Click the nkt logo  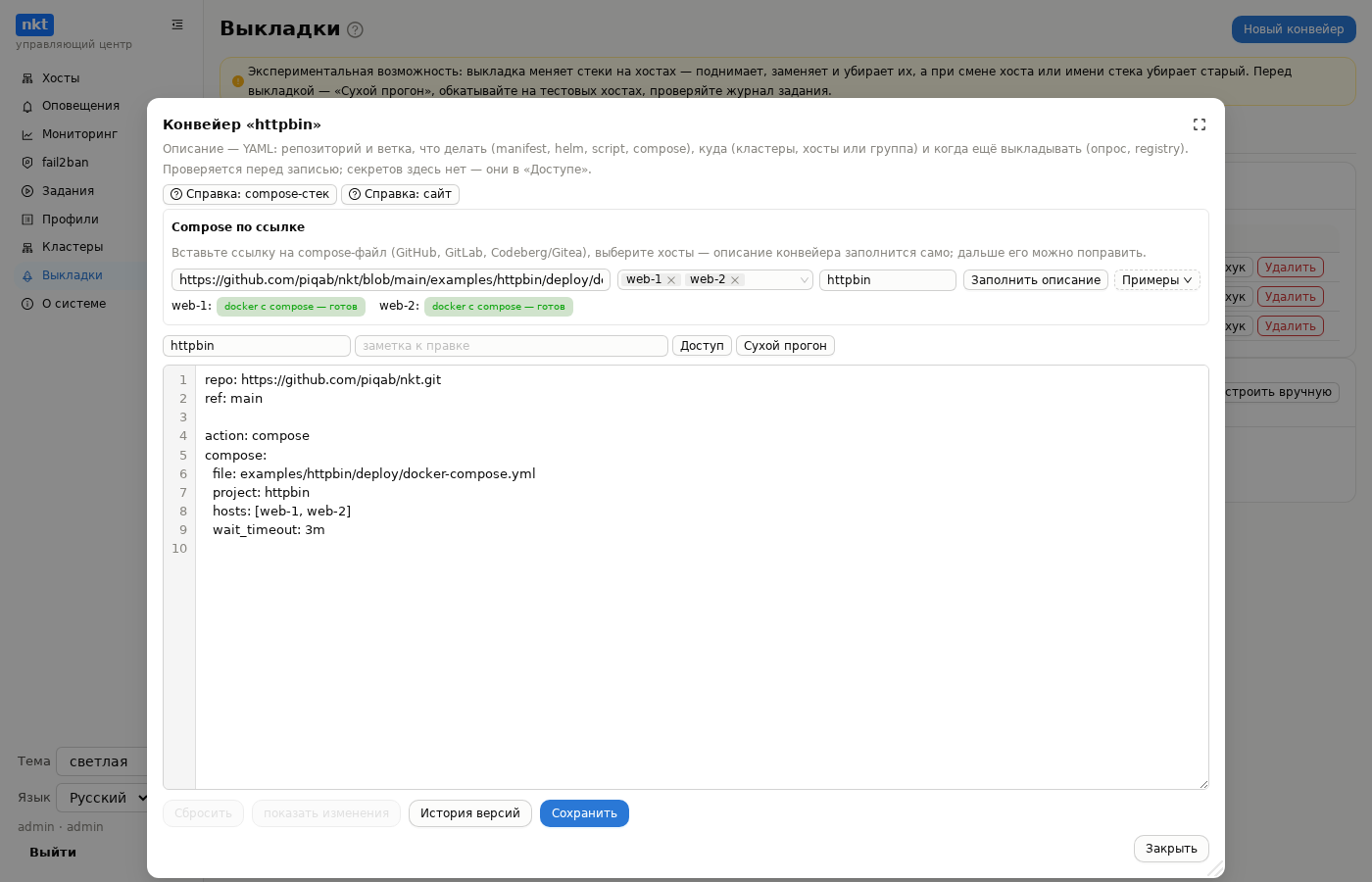click(34, 24)
